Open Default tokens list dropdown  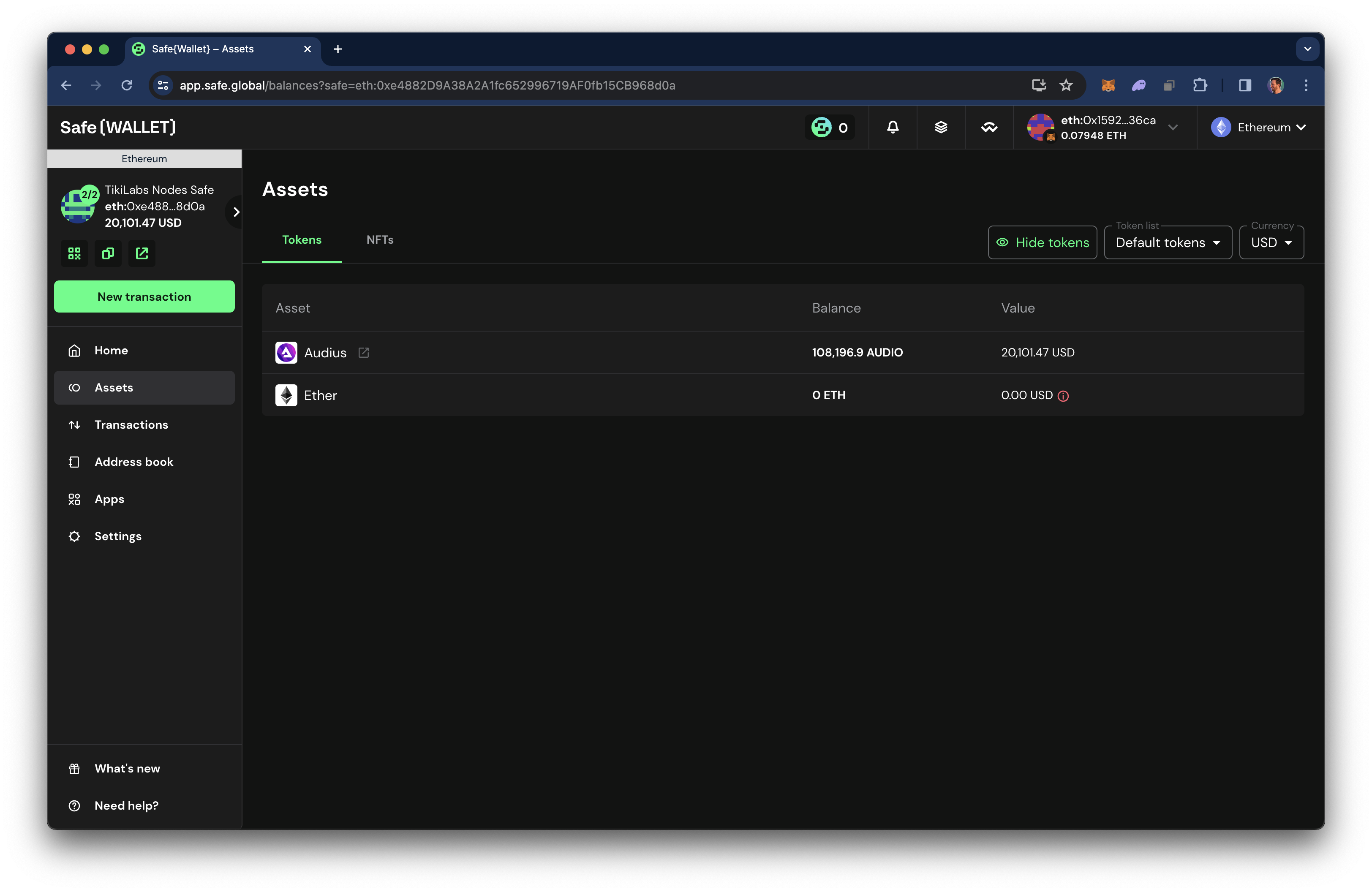tap(1168, 242)
